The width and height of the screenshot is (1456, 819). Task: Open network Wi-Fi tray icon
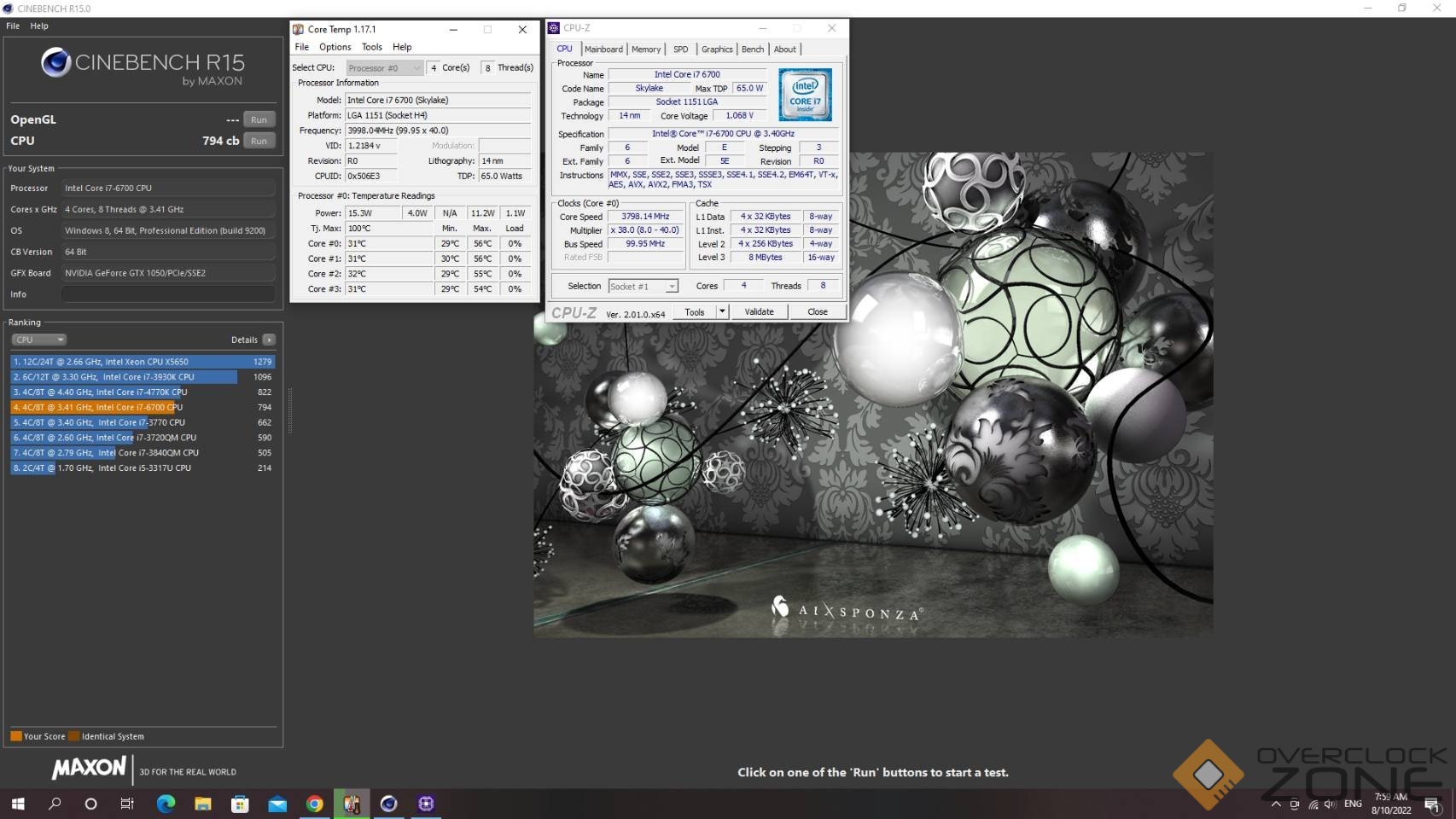tap(1313, 804)
